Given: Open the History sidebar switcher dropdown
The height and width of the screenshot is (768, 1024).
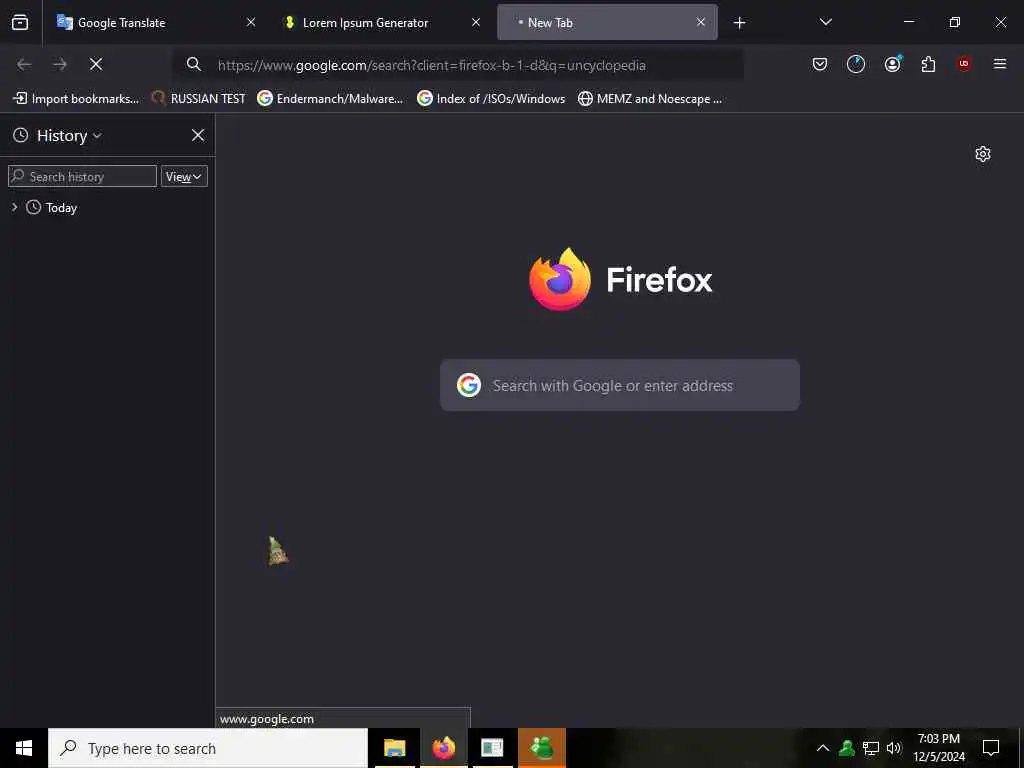Looking at the screenshot, I should click(x=58, y=135).
